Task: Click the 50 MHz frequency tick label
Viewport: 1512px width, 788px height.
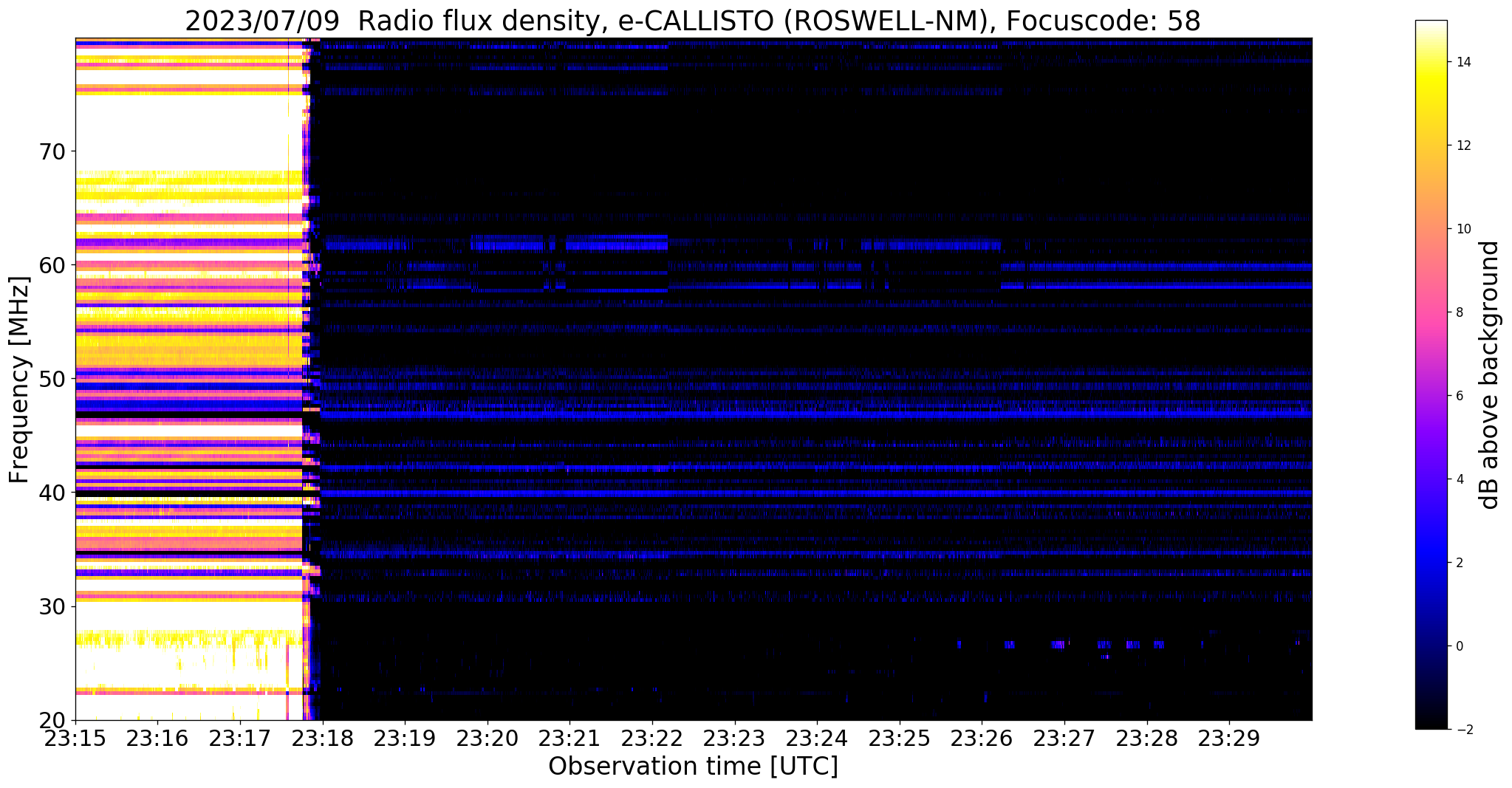Action: coord(52,379)
